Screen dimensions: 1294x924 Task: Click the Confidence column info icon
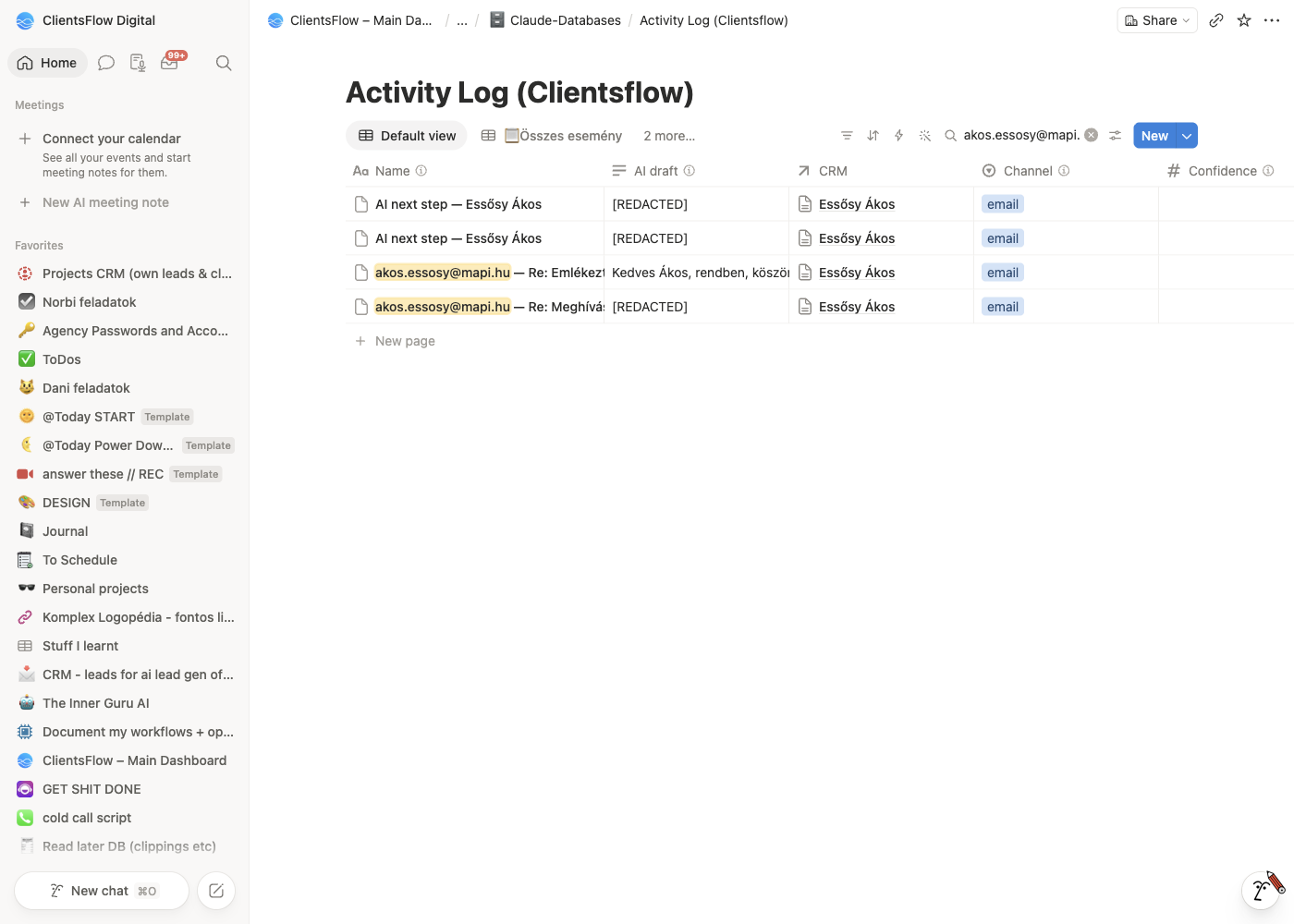point(1268,171)
